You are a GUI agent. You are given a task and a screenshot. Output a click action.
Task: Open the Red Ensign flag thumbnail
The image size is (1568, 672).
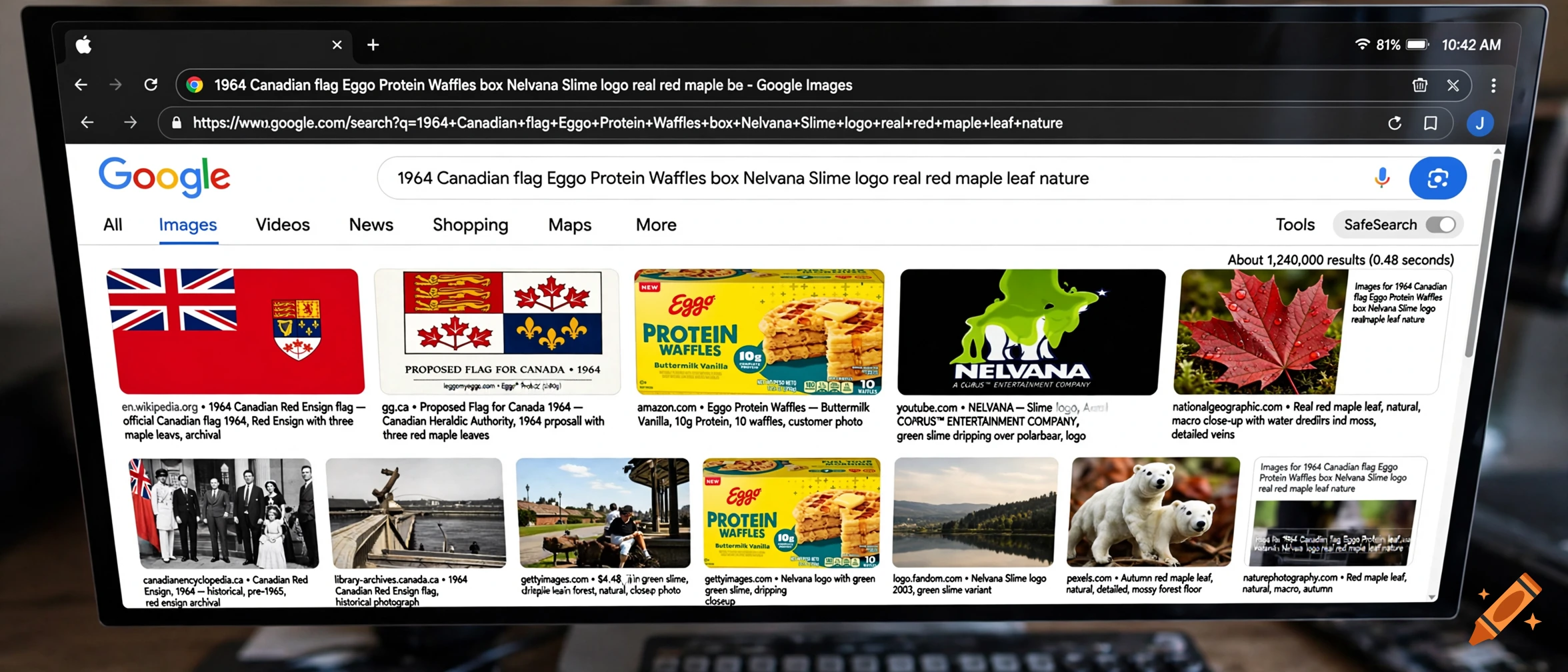click(236, 331)
